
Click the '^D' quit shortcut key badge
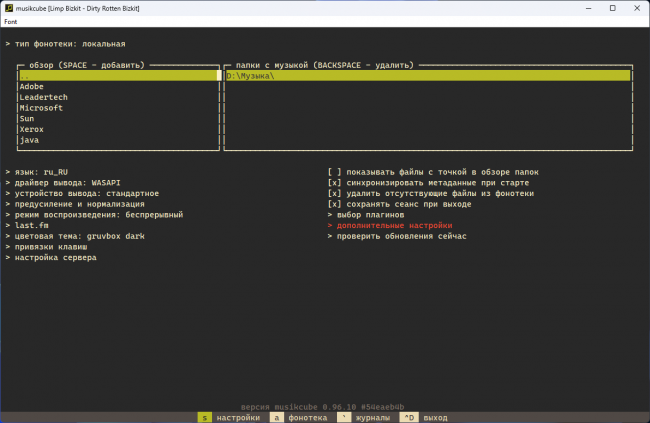[409, 417]
